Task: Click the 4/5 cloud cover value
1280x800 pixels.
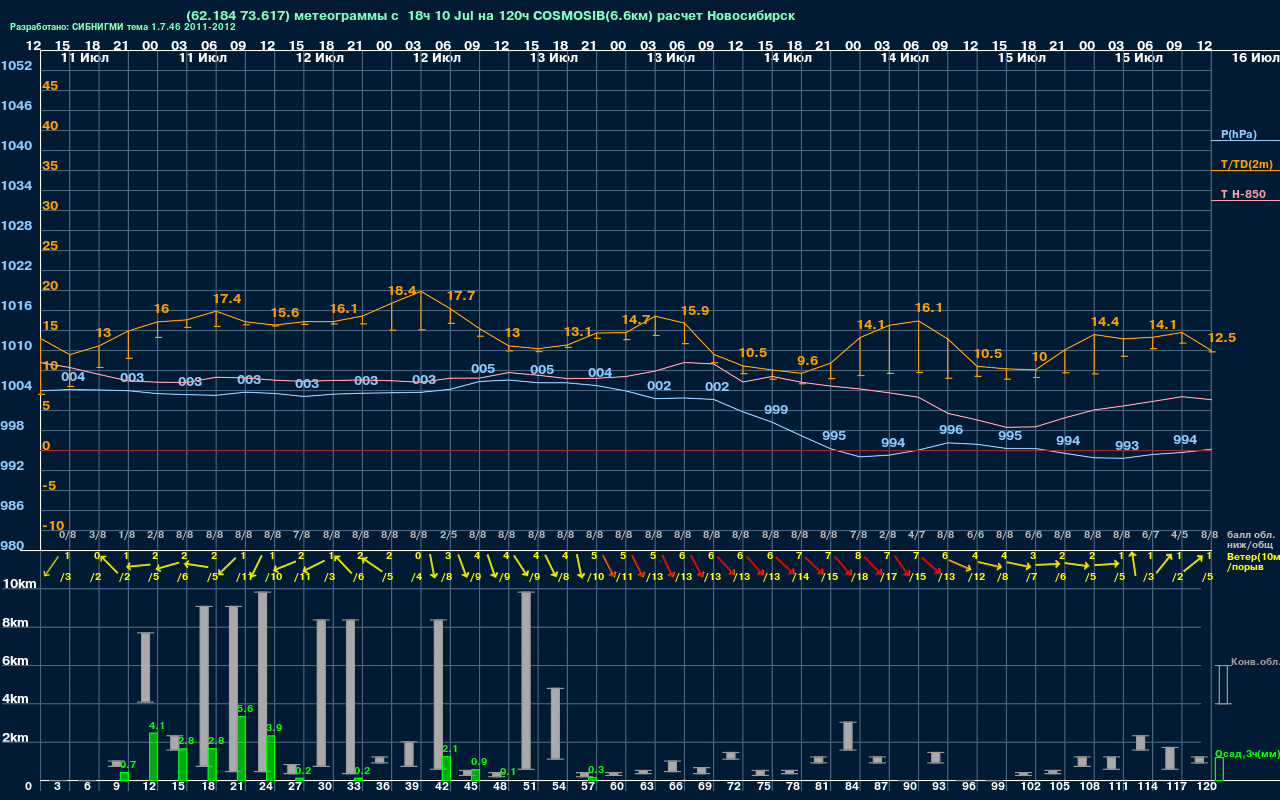Action: [1180, 535]
